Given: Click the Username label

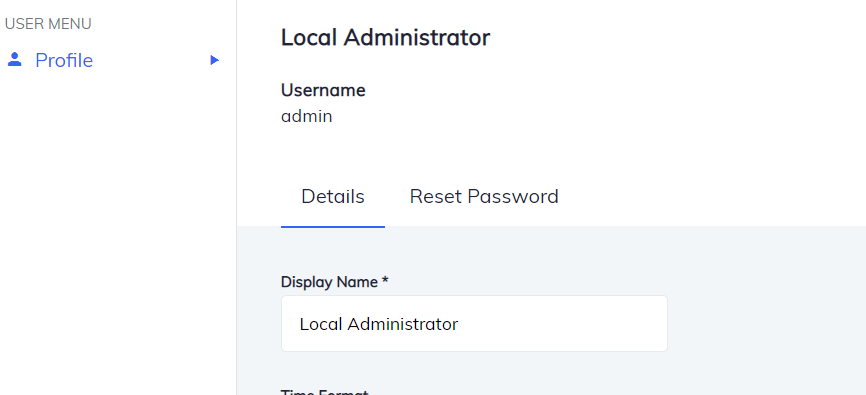Looking at the screenshot, I should (323, 90).
